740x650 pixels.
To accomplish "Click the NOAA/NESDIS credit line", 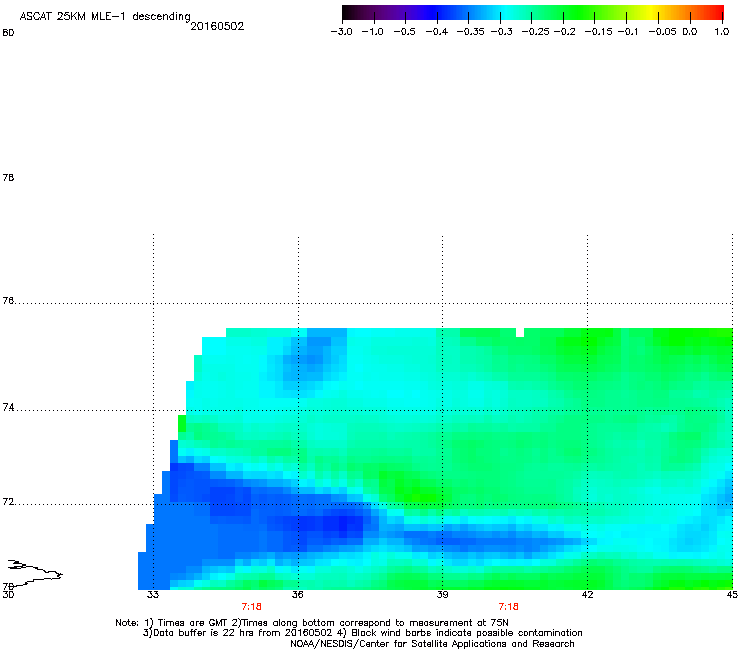I will [x=432, y=644].
